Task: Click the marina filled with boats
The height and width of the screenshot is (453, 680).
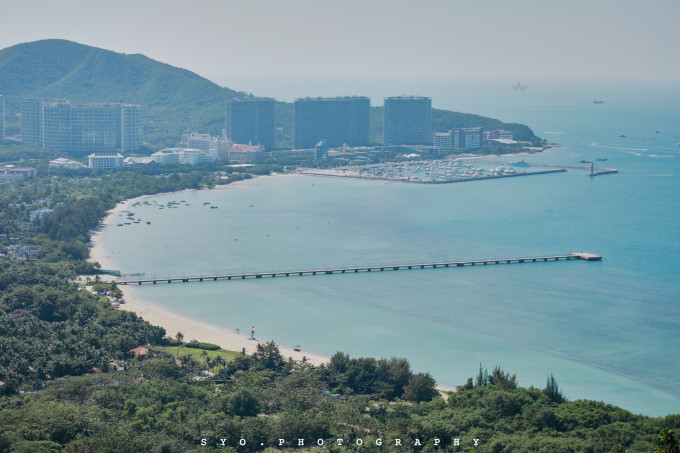Action: click(x=430, y=170)
